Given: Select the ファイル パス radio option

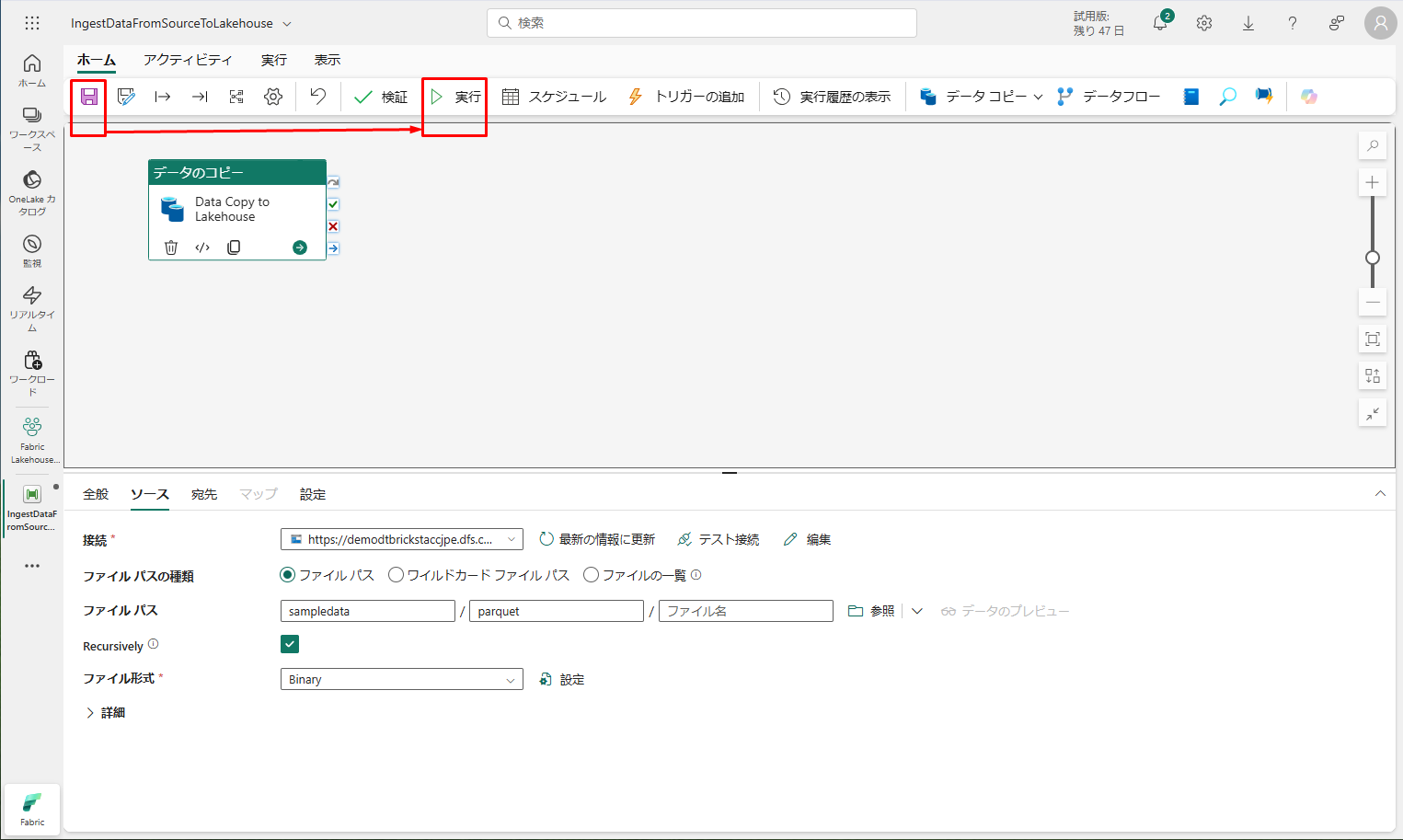Looking at the screenshot, I should point(288,575).
